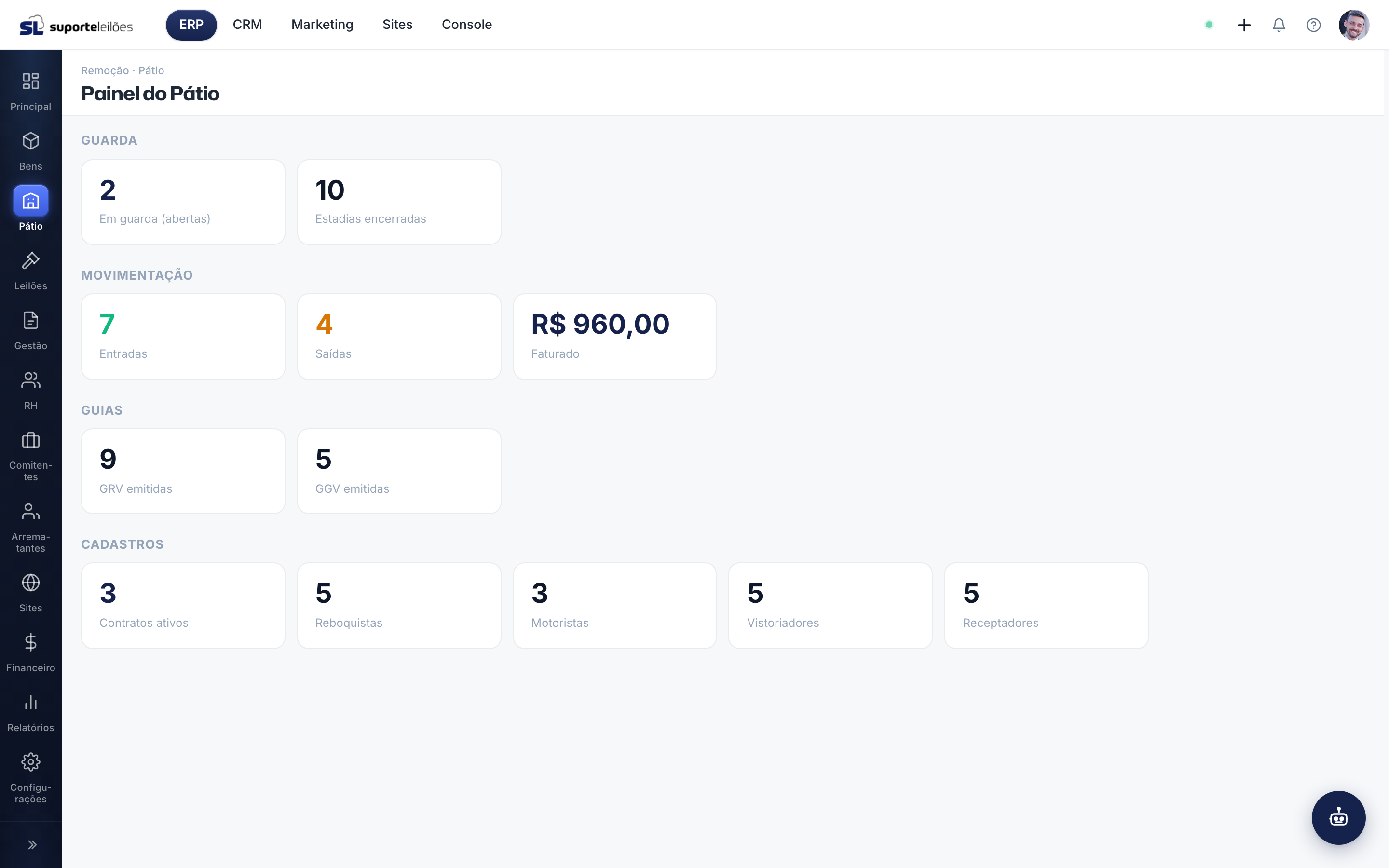Click the Painel do Pátio heading
1389x868 pixels.
click(150, 94)
